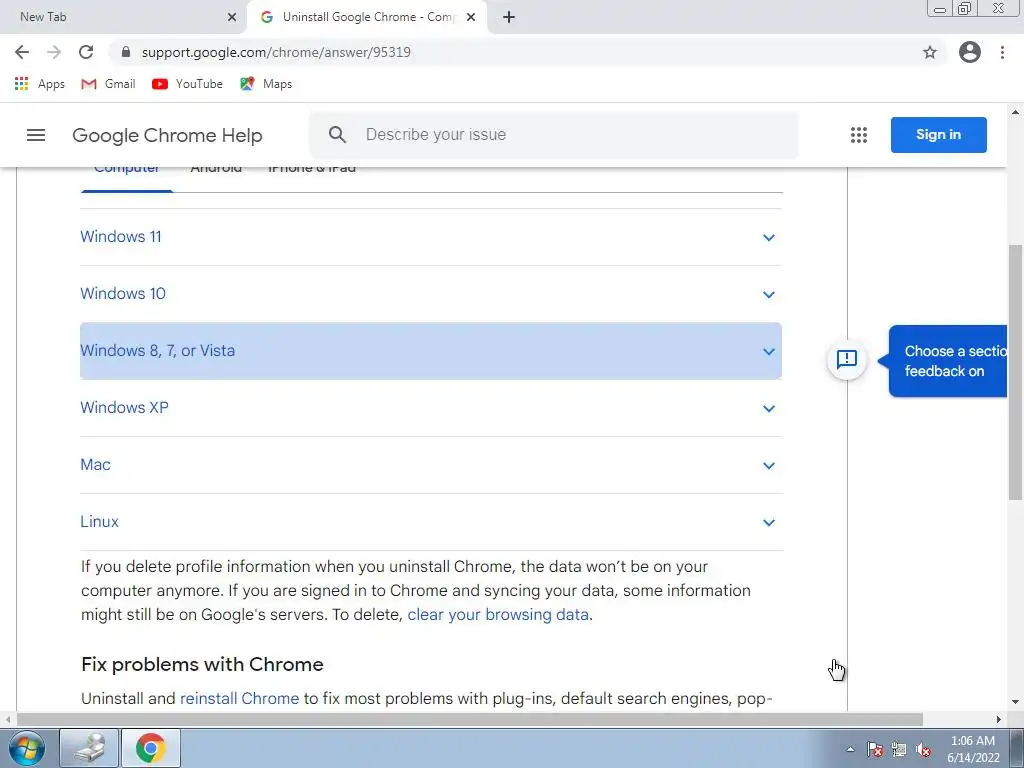The height and width of the screenshot is (768, 1024).
Task: Open the Google apps grid icon
Action: pyautogui.click(x=859, y=135)
